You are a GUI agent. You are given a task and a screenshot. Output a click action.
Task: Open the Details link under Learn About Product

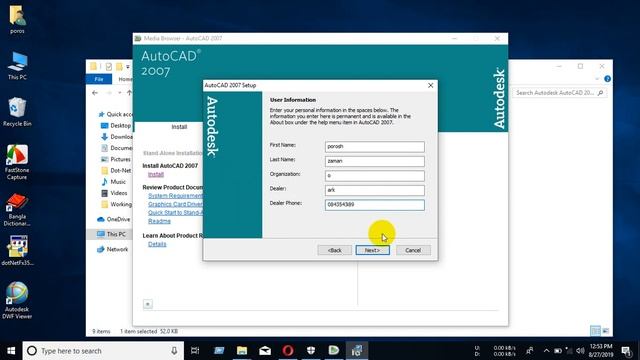click(157, 244)
